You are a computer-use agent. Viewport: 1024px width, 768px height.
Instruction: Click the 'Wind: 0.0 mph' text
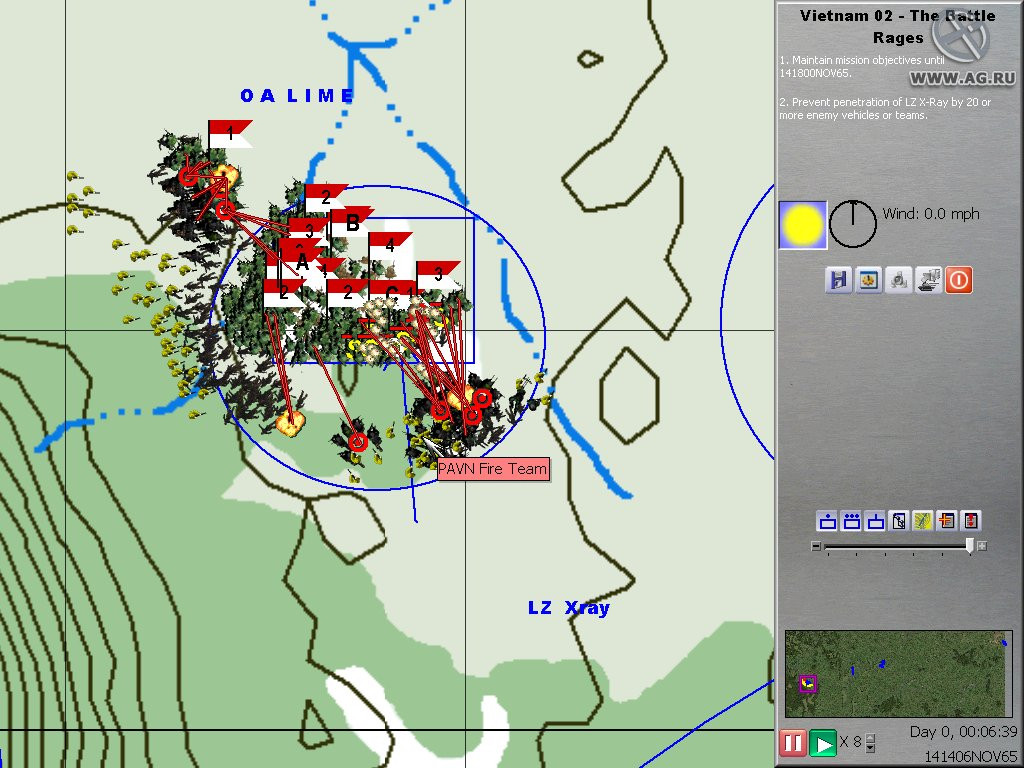(931, 214)
